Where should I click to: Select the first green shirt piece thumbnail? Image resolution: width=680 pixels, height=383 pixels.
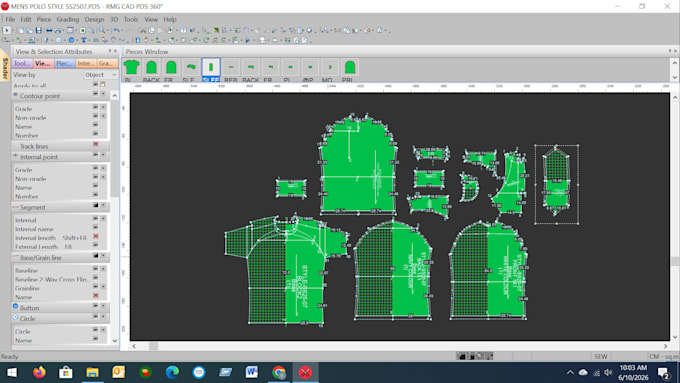coord(131,70)
